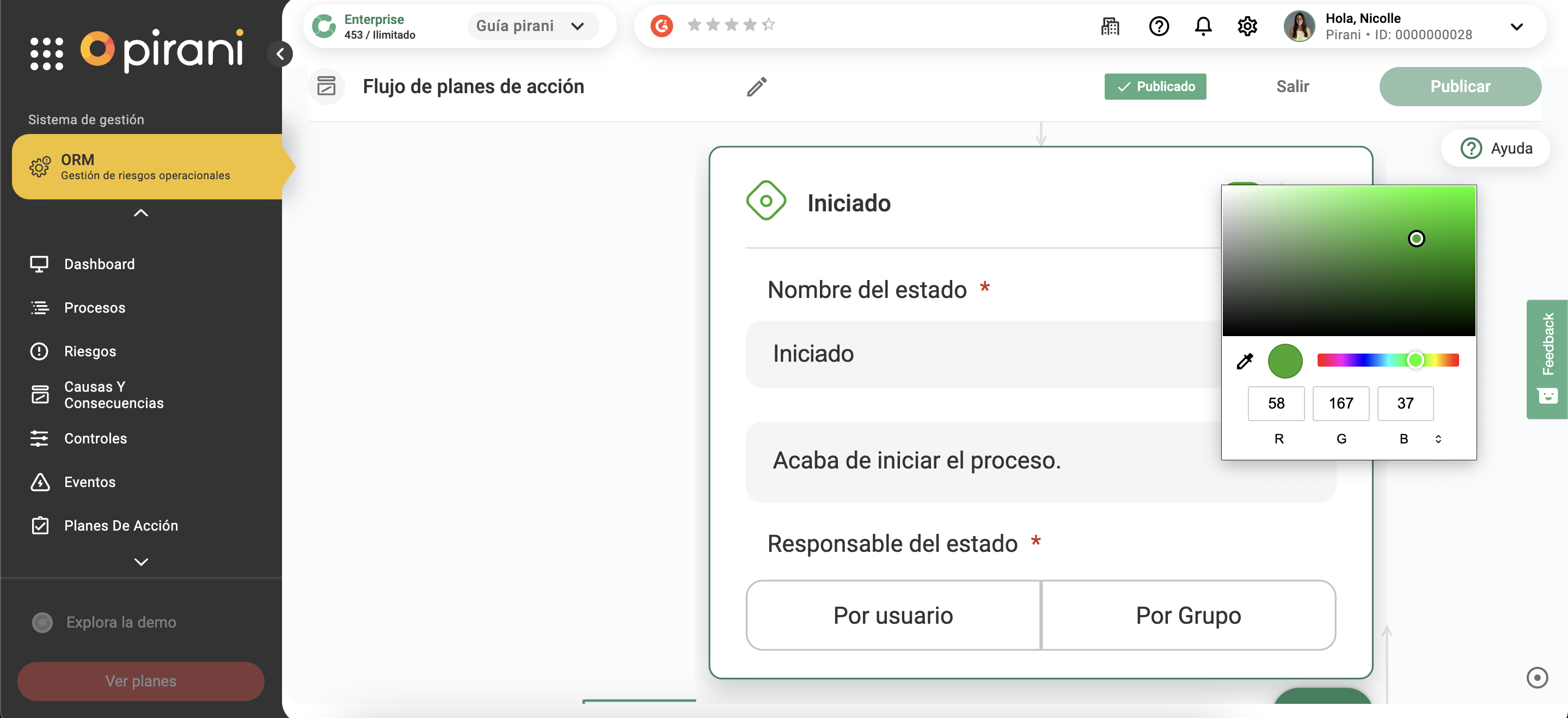Viewport: 1568px width, 718px height.
Task: Activate the eyedropper color tool
Action: click(1245, 361)
